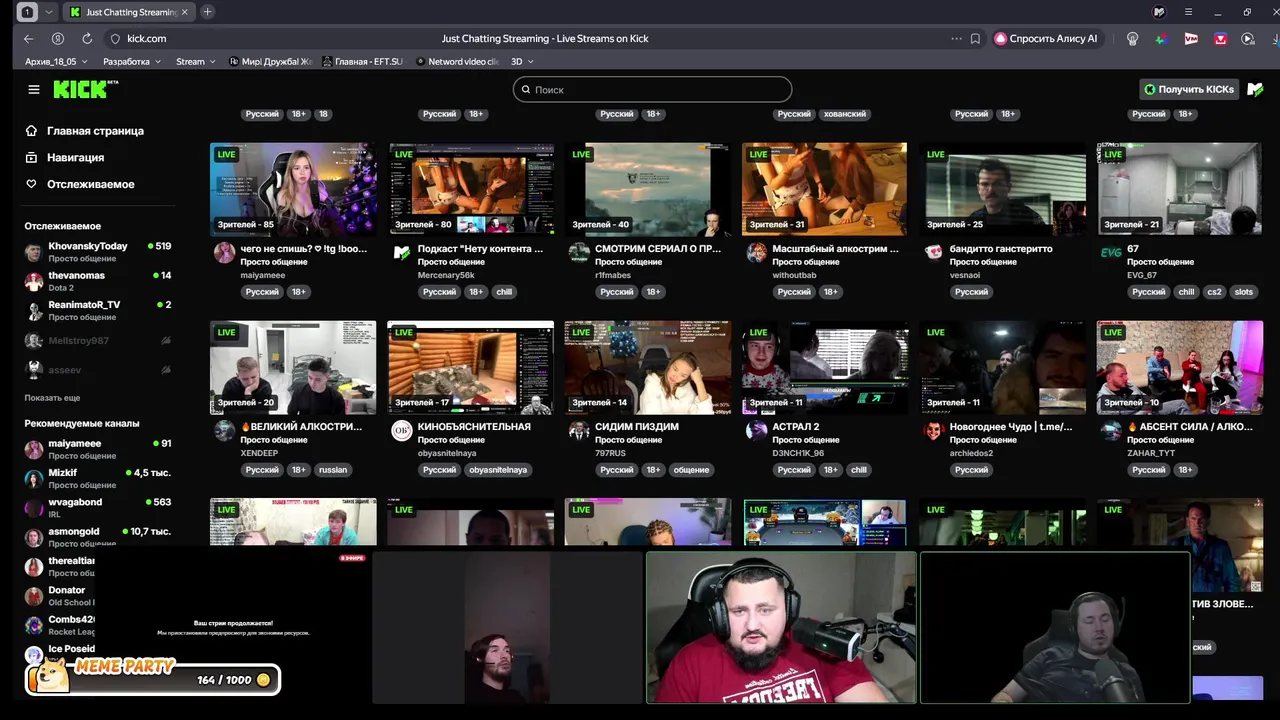
Task: Open the Мир! Дружба! bookmark
Action: (270, 61)
